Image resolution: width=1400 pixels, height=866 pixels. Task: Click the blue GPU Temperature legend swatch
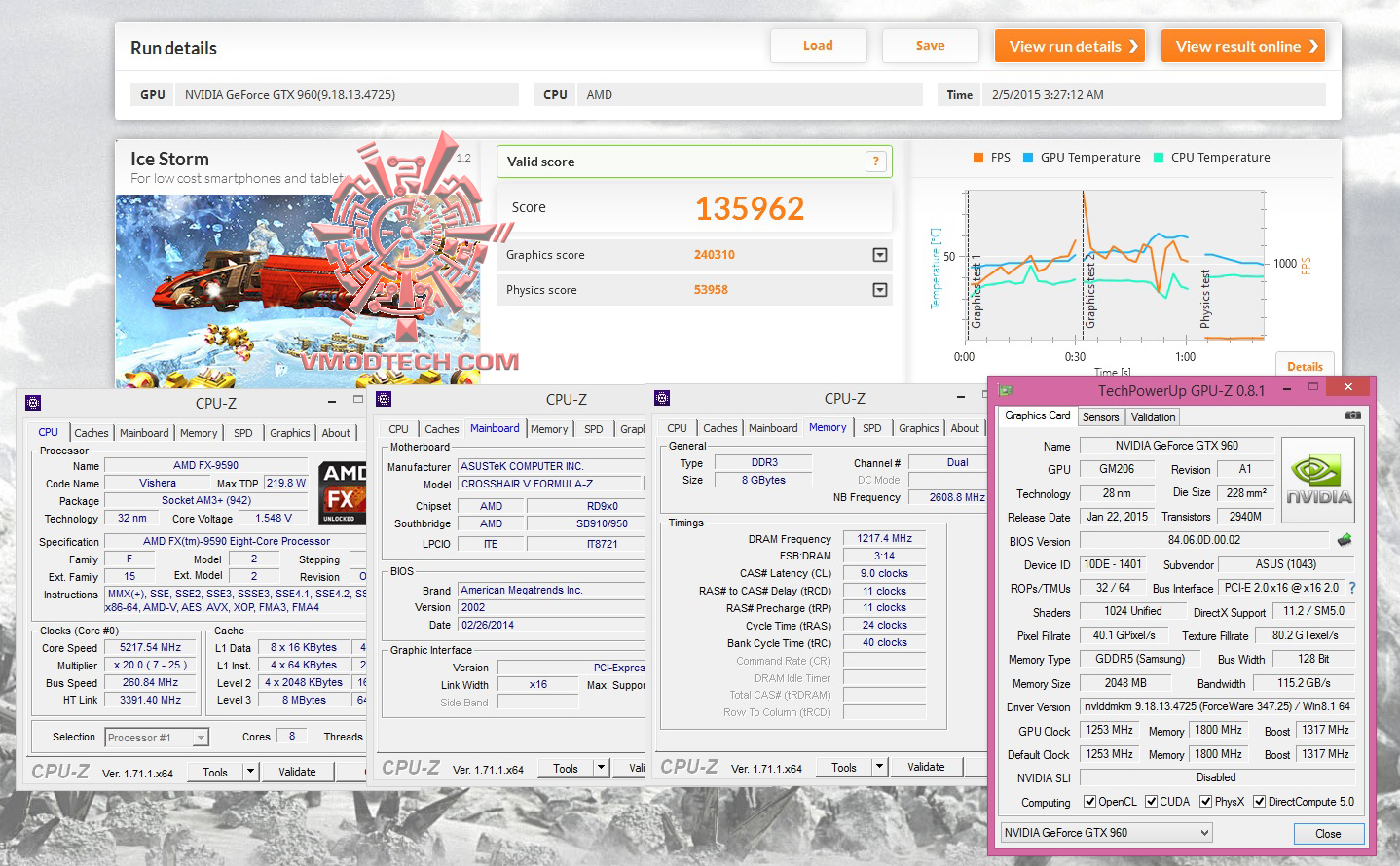click(1028, 158)
